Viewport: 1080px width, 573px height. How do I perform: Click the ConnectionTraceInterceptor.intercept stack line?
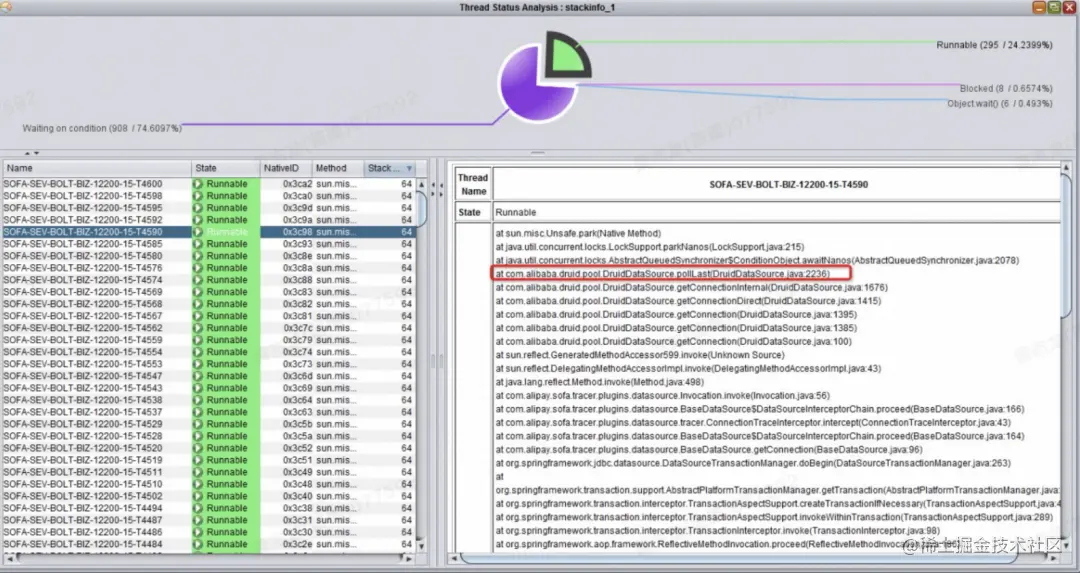[753, 422]
